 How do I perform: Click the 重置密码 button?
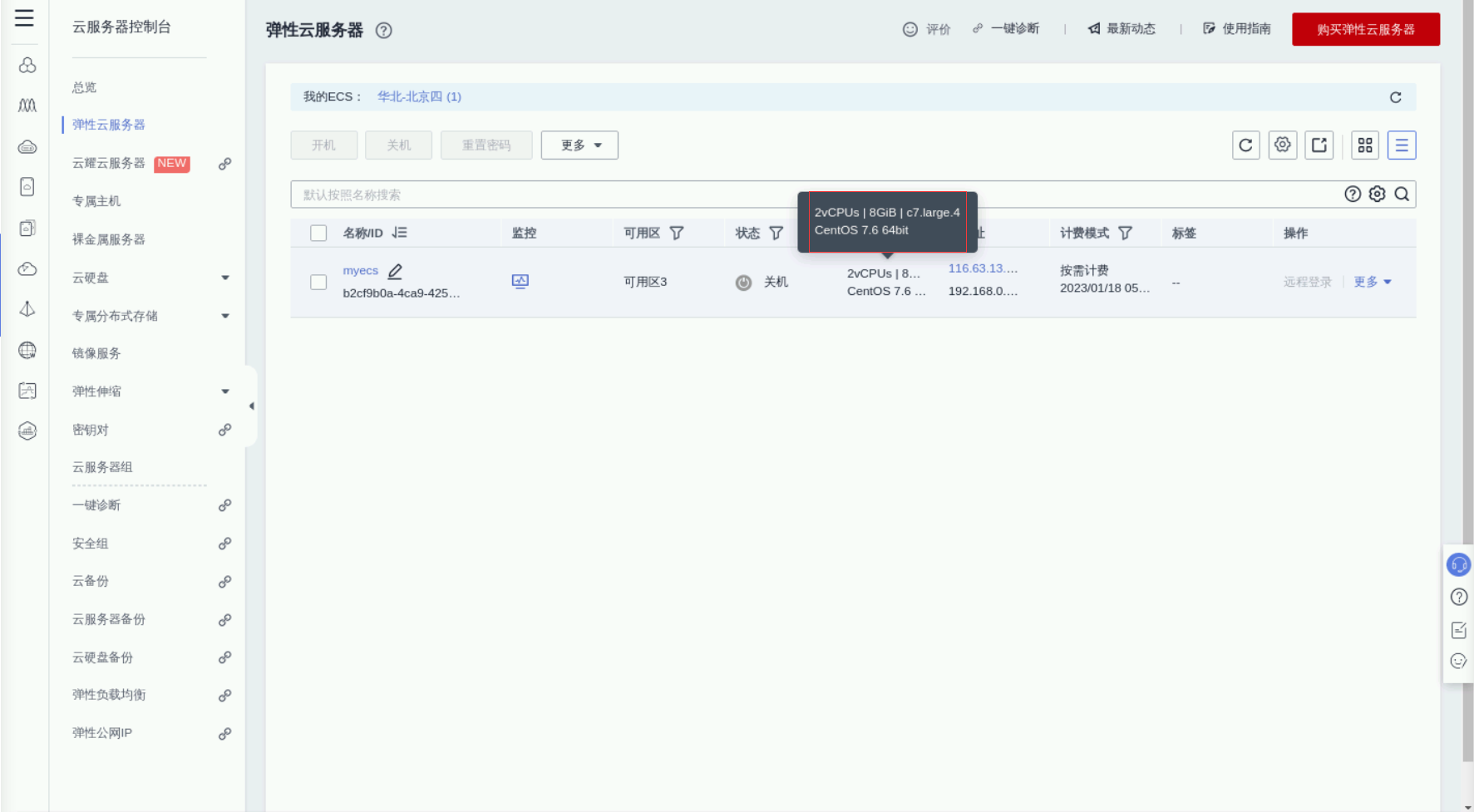486,145
